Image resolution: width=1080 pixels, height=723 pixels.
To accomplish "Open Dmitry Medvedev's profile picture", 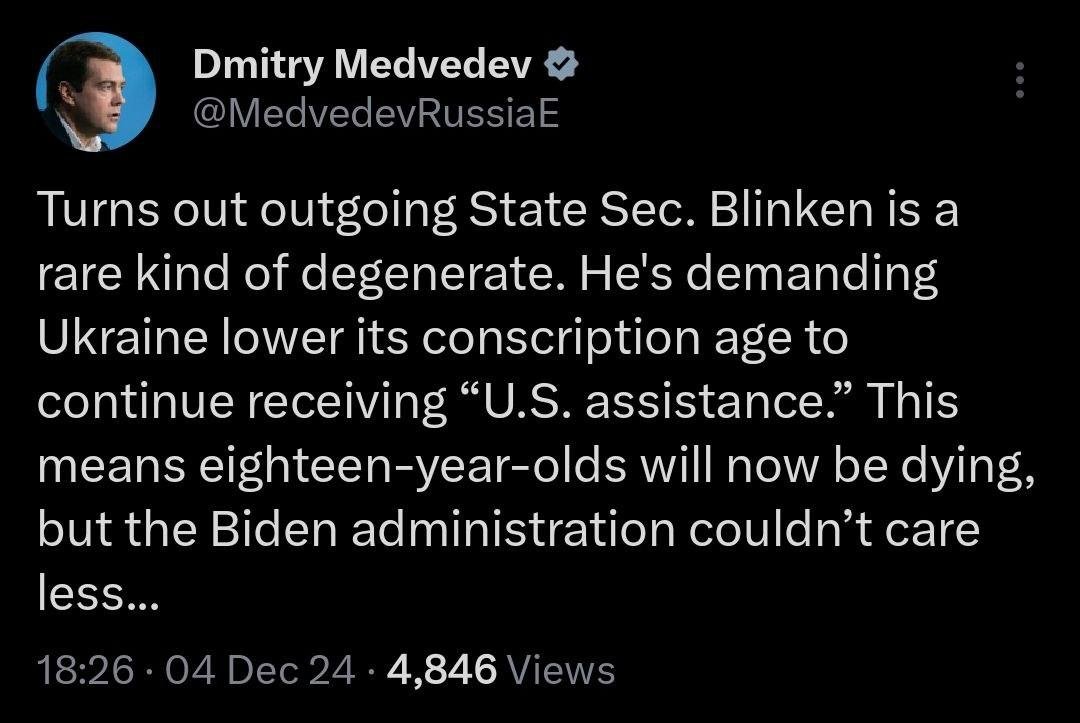I will pos(96,92).
